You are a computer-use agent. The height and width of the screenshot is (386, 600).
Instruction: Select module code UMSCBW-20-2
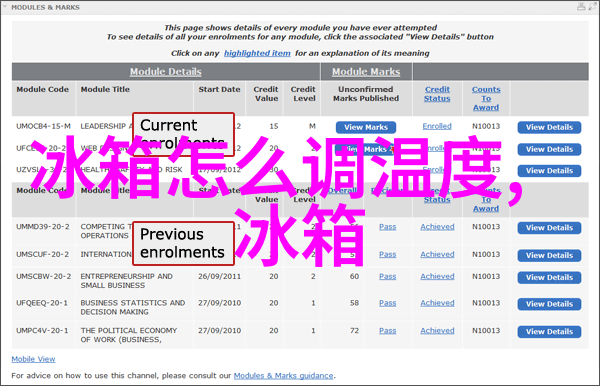tap(44, 276)
